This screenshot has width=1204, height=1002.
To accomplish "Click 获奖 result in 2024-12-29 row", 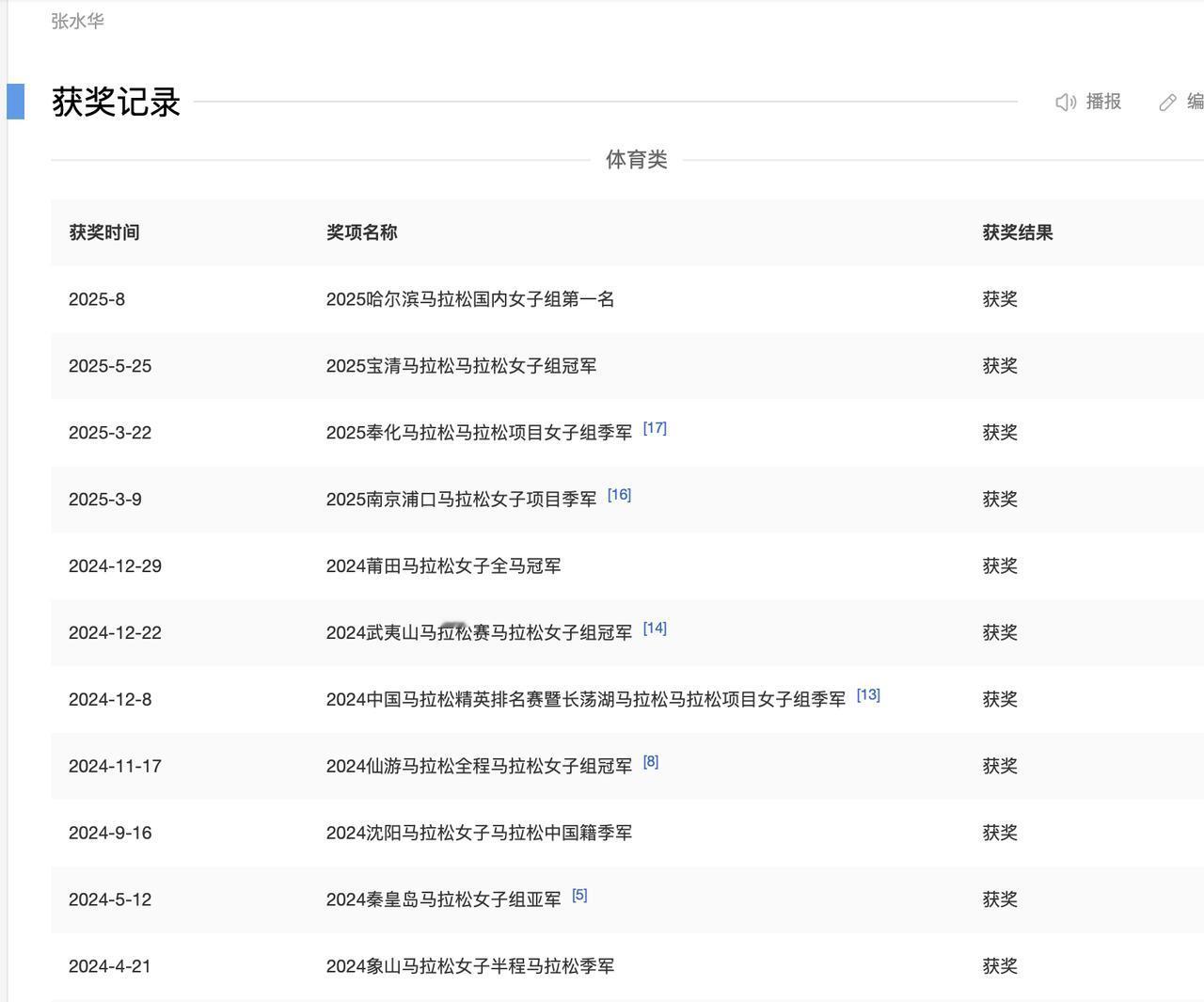I will (x=1000, y=566).
